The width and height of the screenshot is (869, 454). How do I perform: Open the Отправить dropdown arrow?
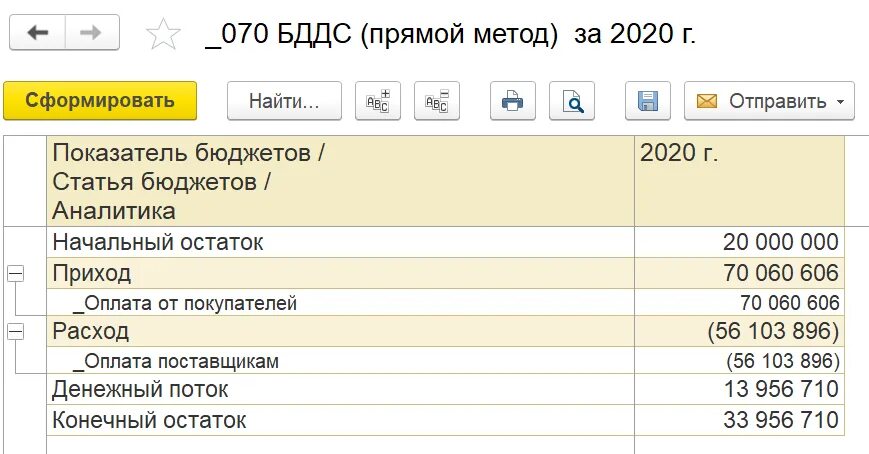pyautogui.click(x=841, y=102)
